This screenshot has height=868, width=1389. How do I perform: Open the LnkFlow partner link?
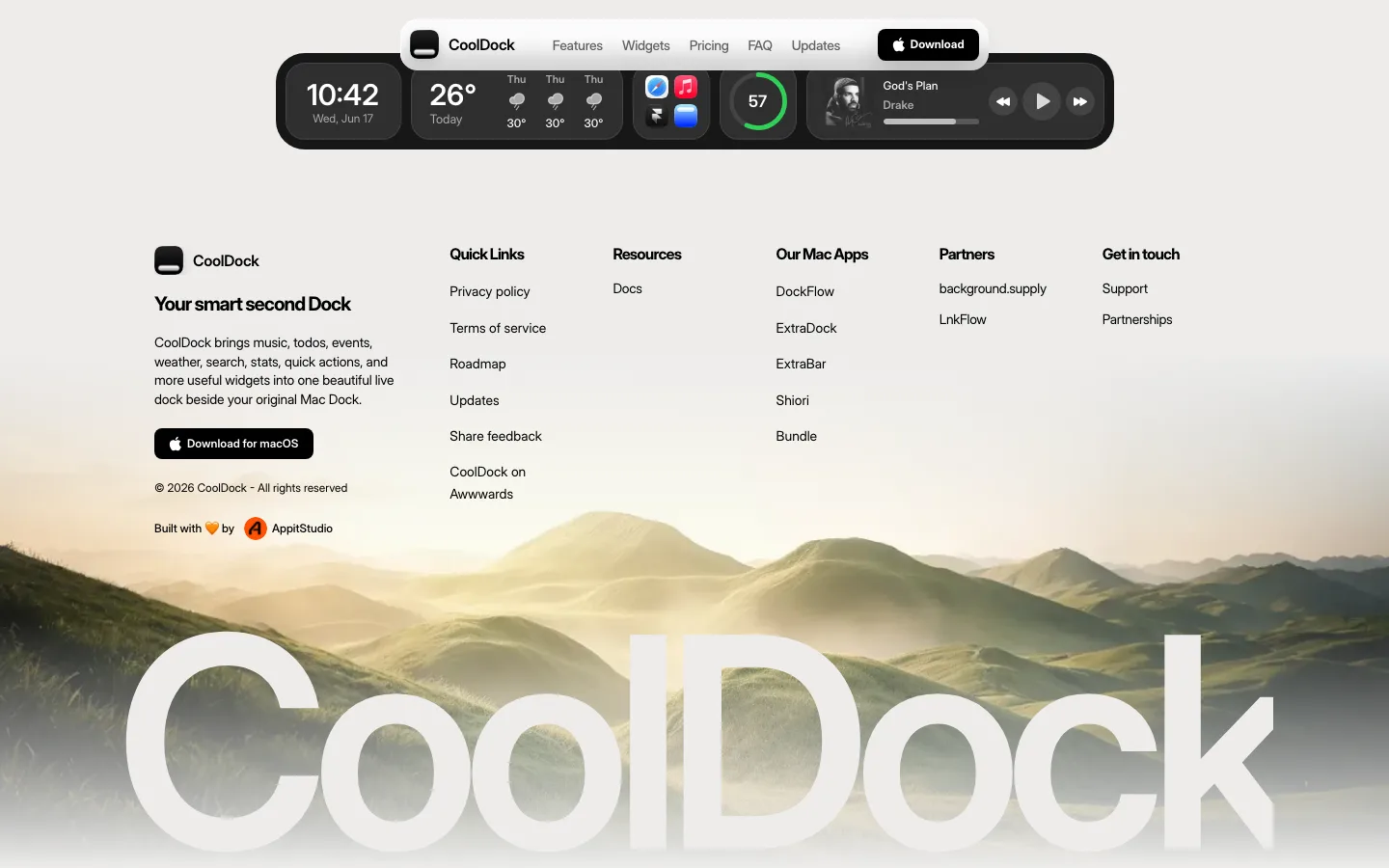click(x=963, y=319)
